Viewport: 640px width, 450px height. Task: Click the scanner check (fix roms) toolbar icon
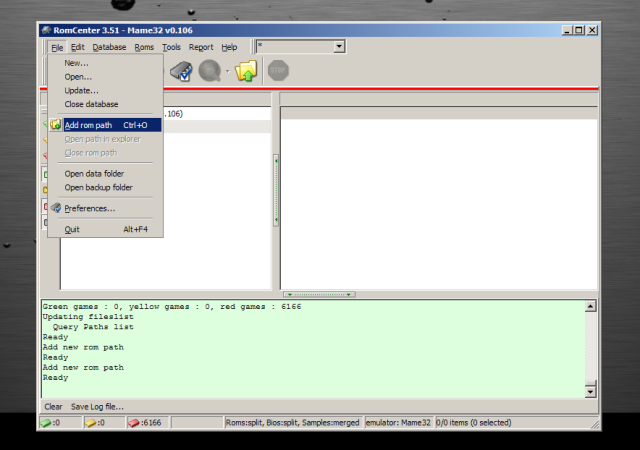[x=181, y=71]
